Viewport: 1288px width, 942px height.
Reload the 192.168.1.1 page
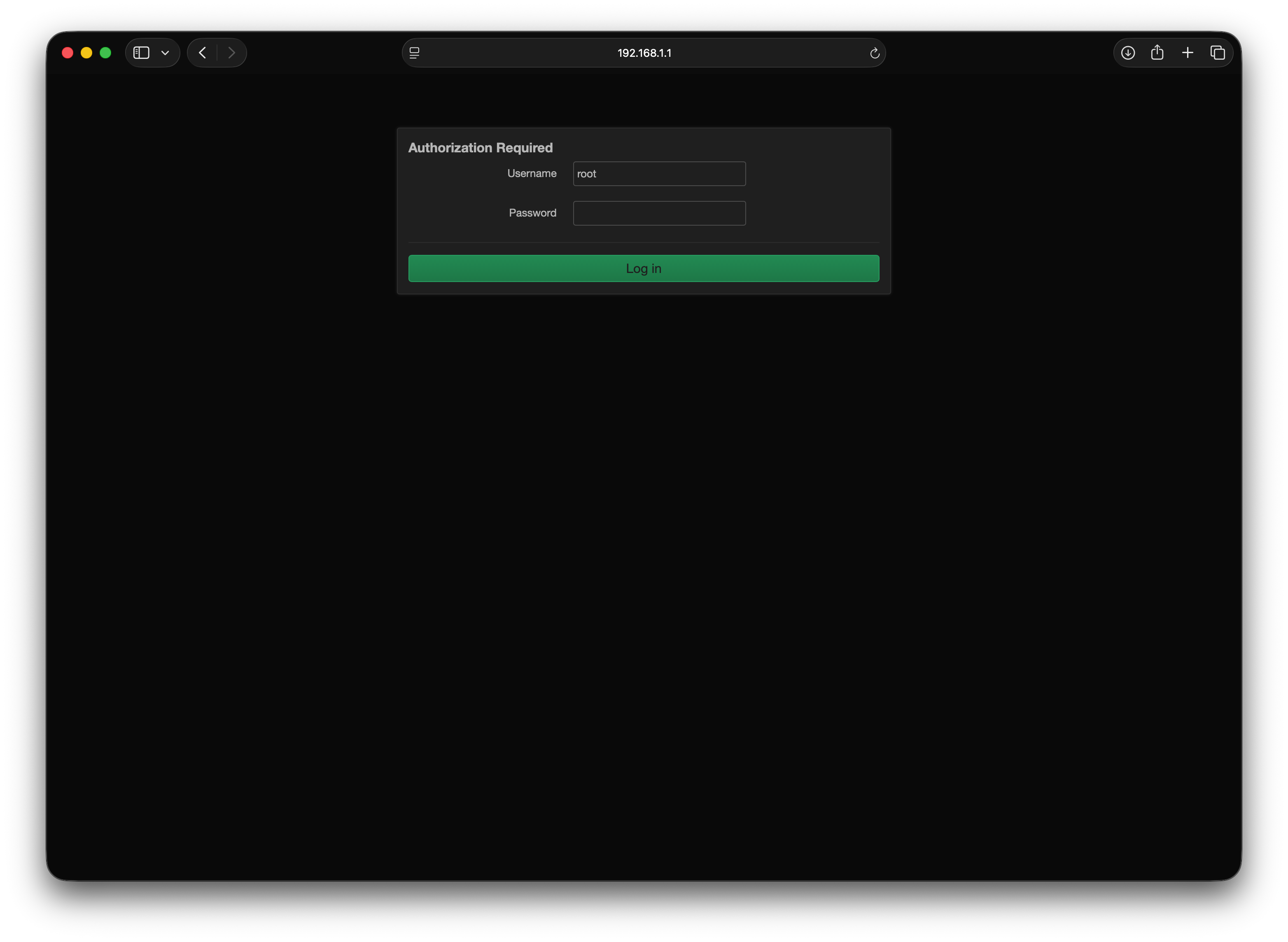[x=874, y=53]
